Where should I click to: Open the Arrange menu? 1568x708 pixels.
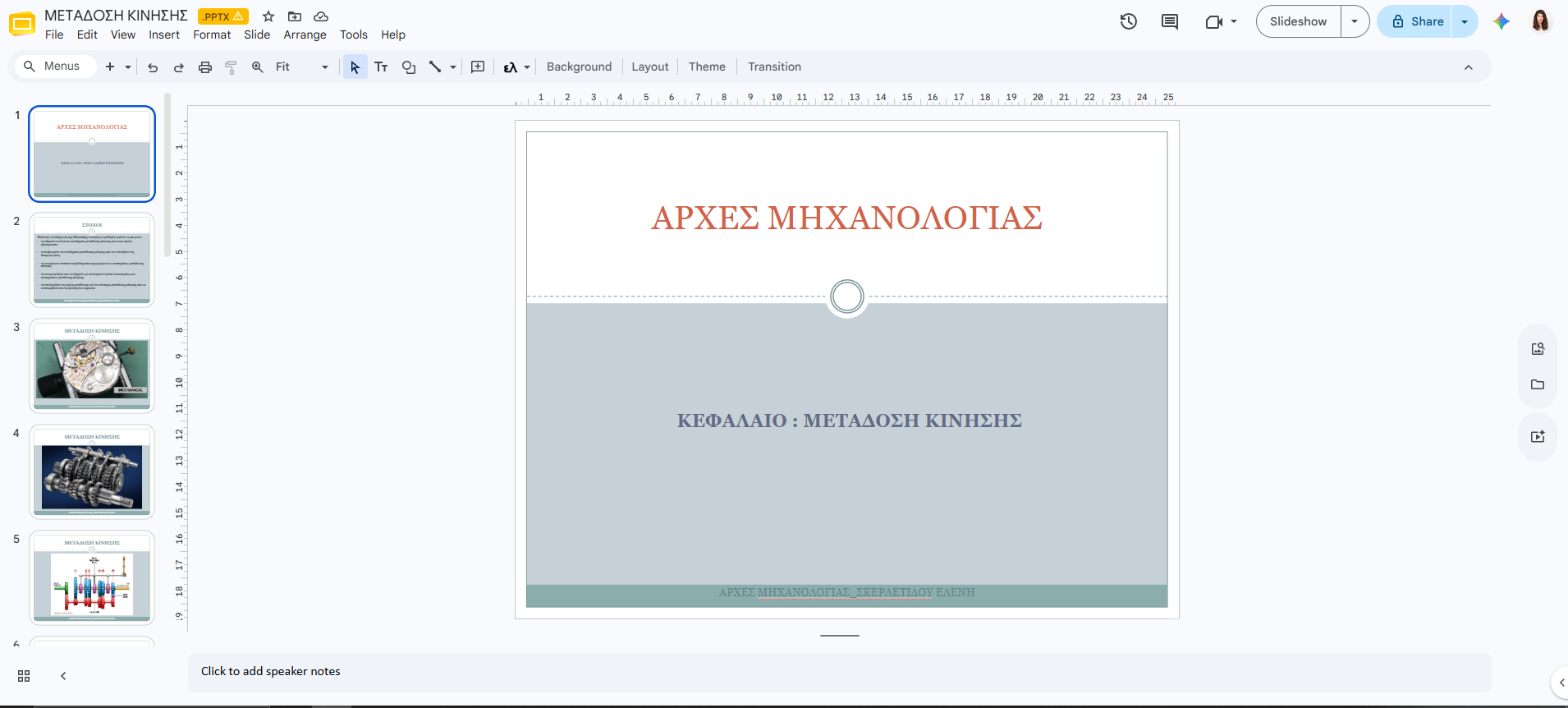[305, 34]
